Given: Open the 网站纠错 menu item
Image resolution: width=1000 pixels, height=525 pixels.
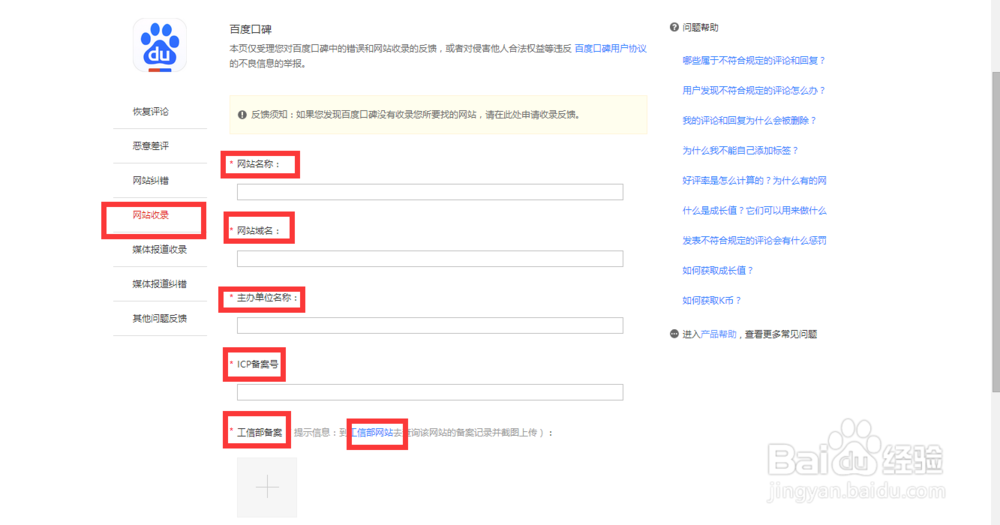Looking at the screenshot, I should (151, 181).
